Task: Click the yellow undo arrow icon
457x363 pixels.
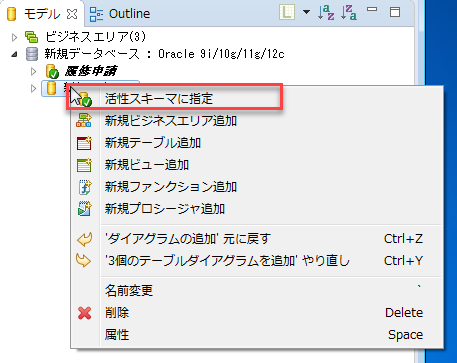Action: tap(84, 239)
